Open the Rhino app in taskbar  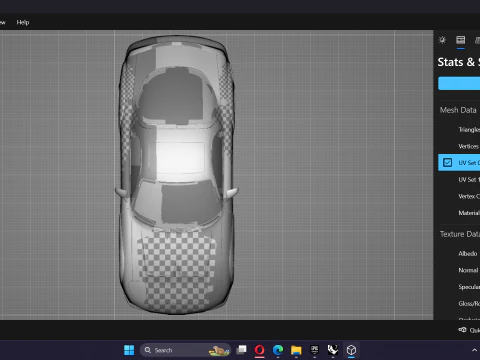tap(333, 350)
